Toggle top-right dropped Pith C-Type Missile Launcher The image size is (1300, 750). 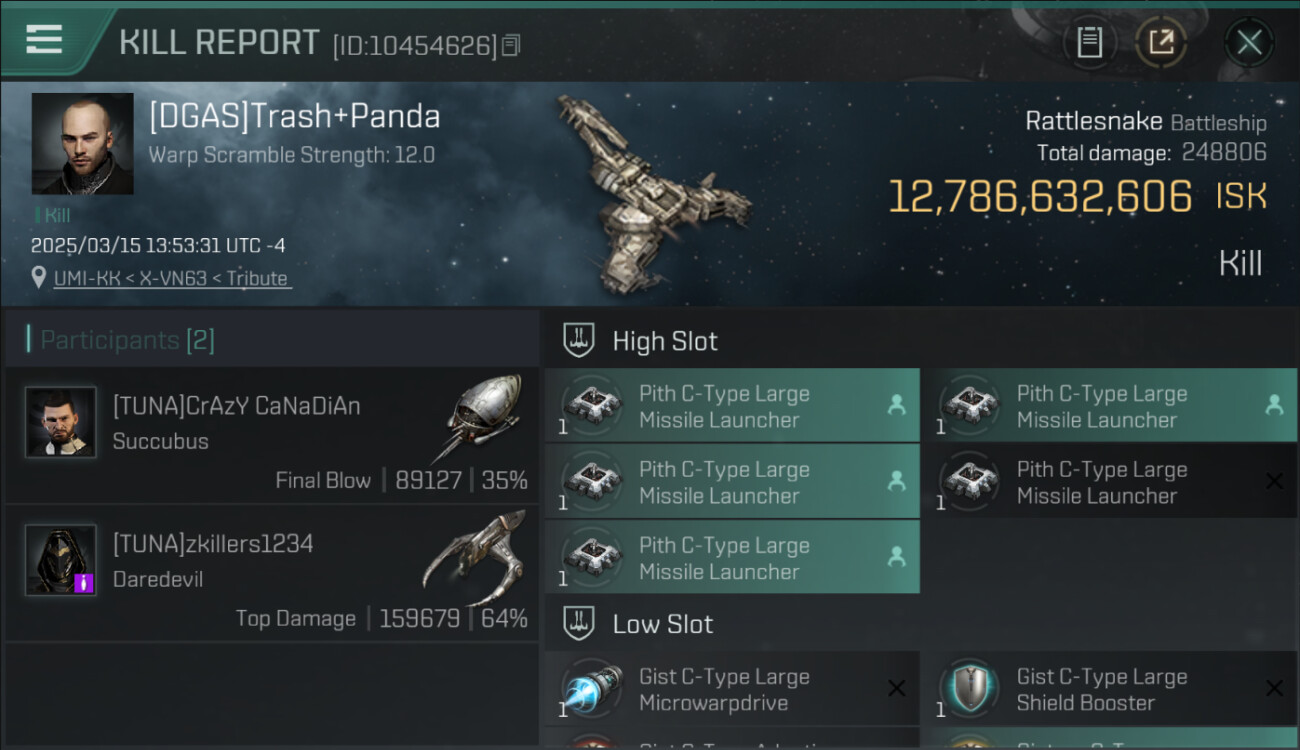(1109, 405)
